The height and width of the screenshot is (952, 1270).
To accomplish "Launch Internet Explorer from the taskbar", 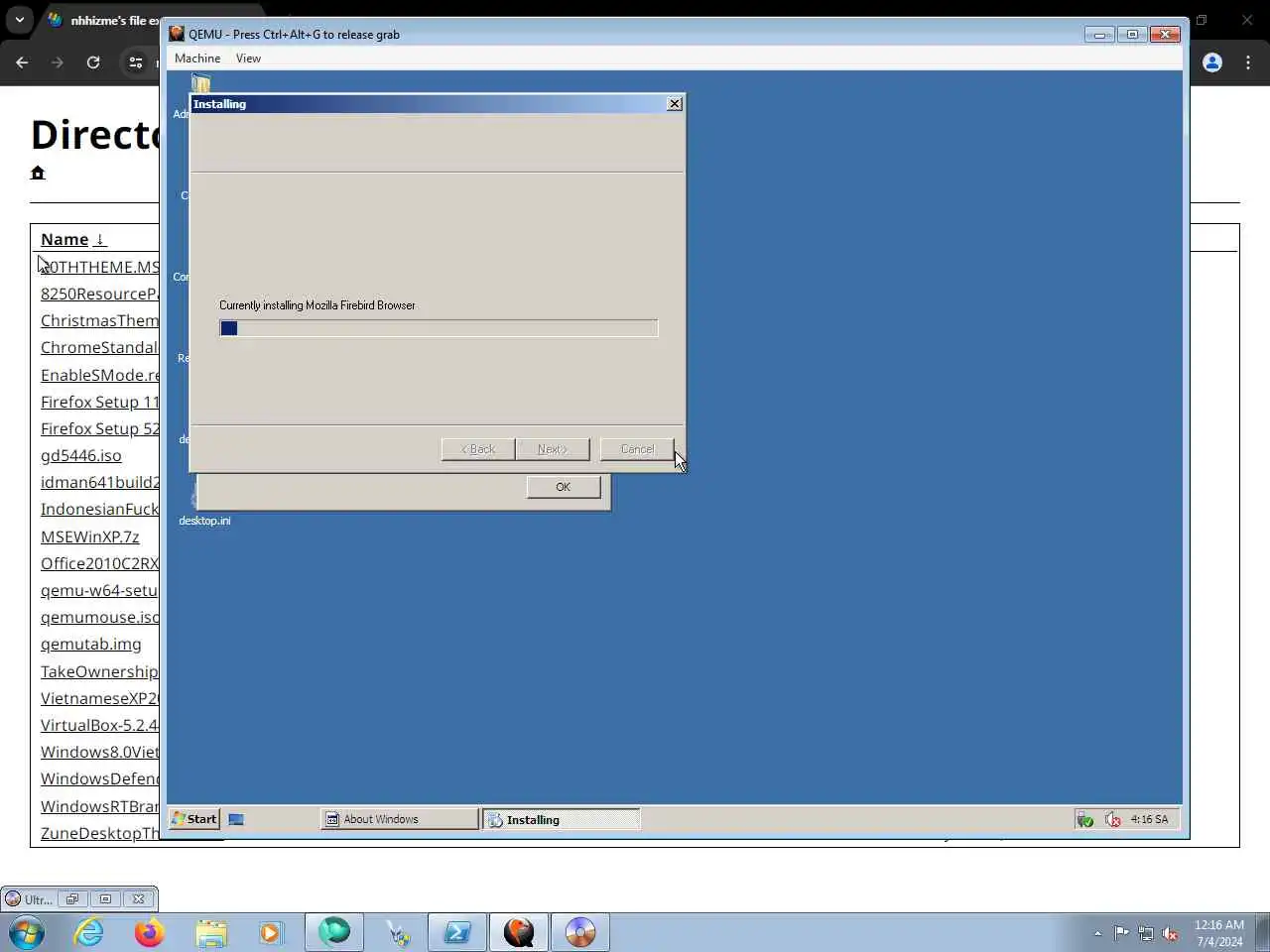I will click(x=89, y=932).
